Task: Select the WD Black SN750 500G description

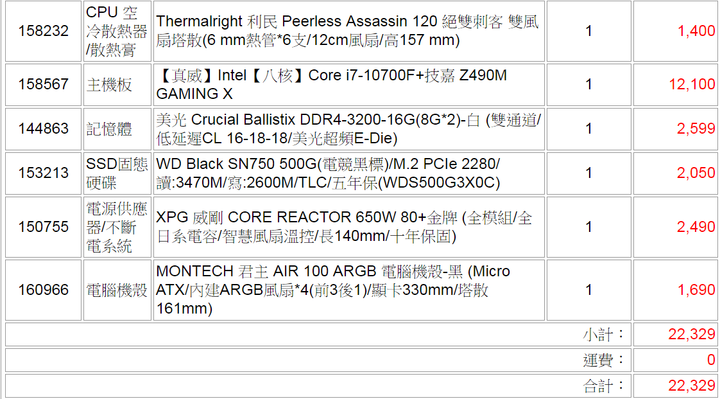Action: pos(328,173)
